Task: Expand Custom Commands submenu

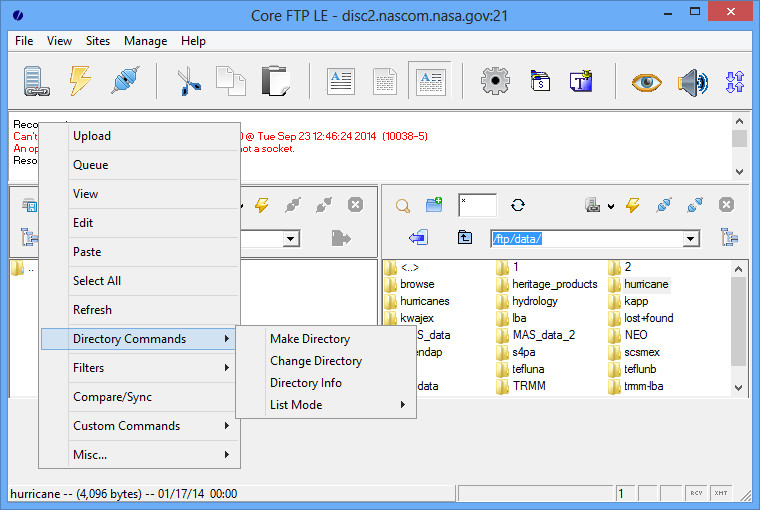Action: (140, 426)
